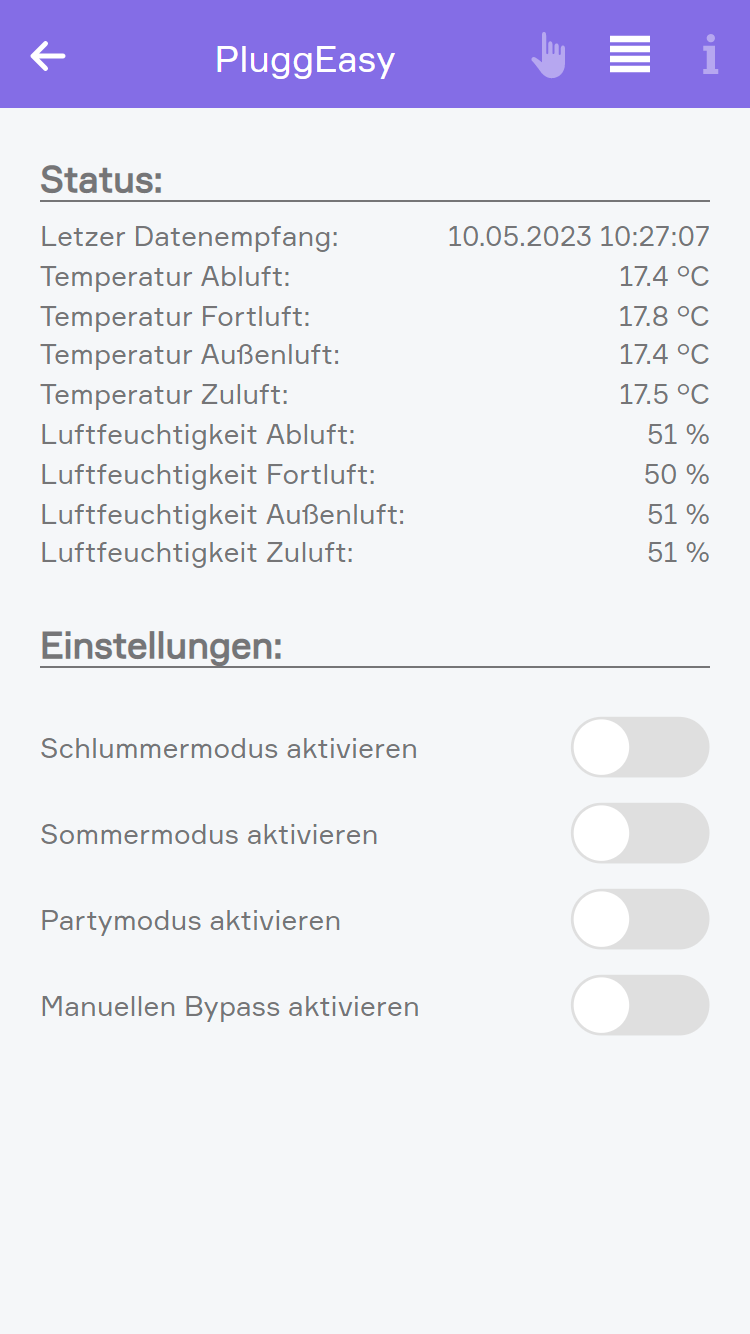Enable the Schlummermodus switch

(x=640, y=747)
